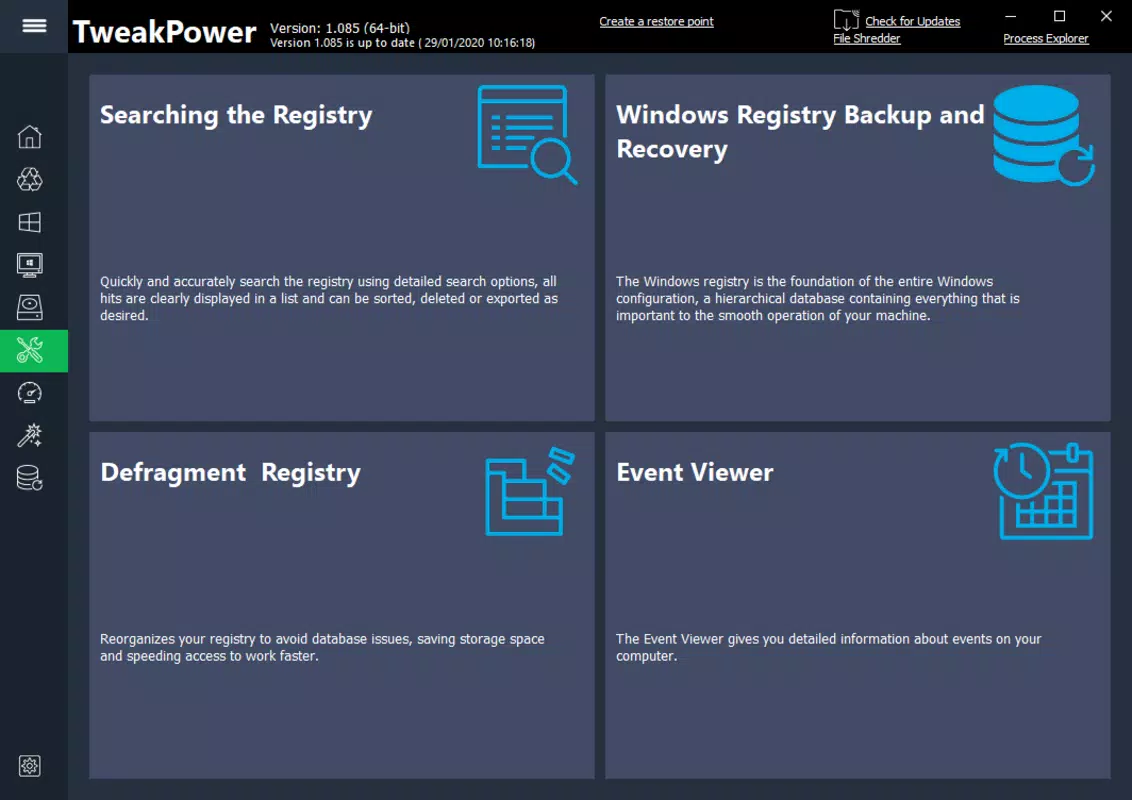Image resolution: width=1132 pixels, height=800 pixels.
Task: Click the Event Viewer calendar clock icon
Action: (x=1043, y=491)
